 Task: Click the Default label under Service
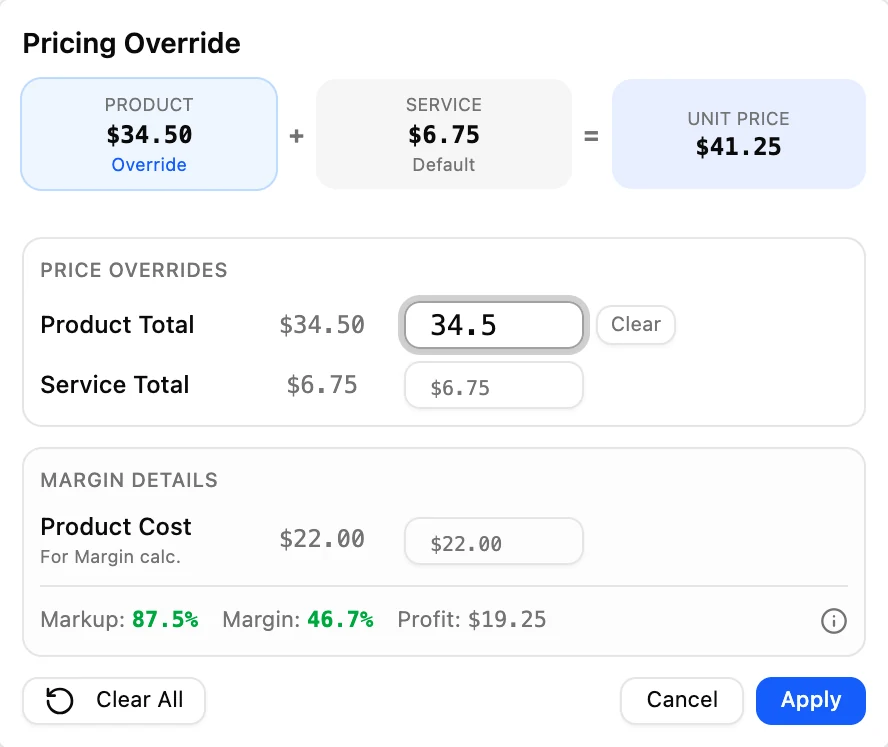[x=443, y=165]
